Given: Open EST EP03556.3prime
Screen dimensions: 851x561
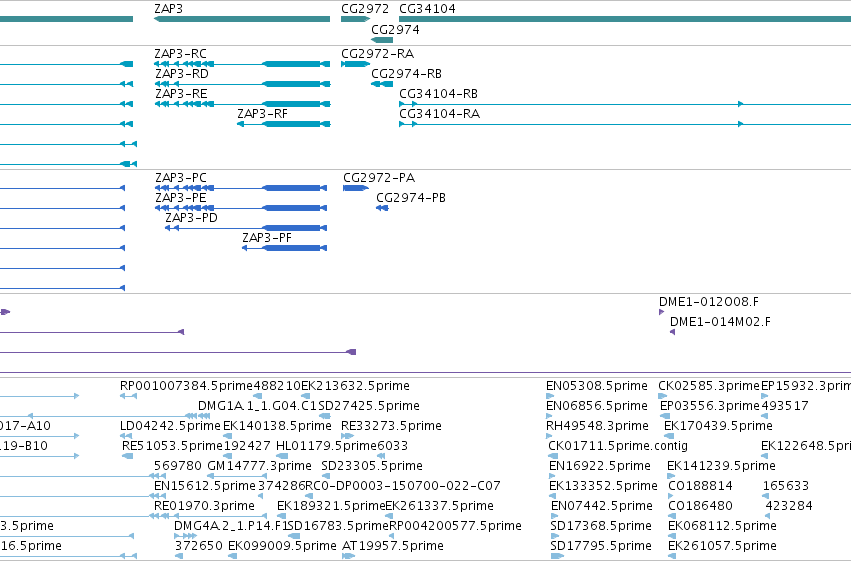Looking at the screenshot, I should [710, 406].
